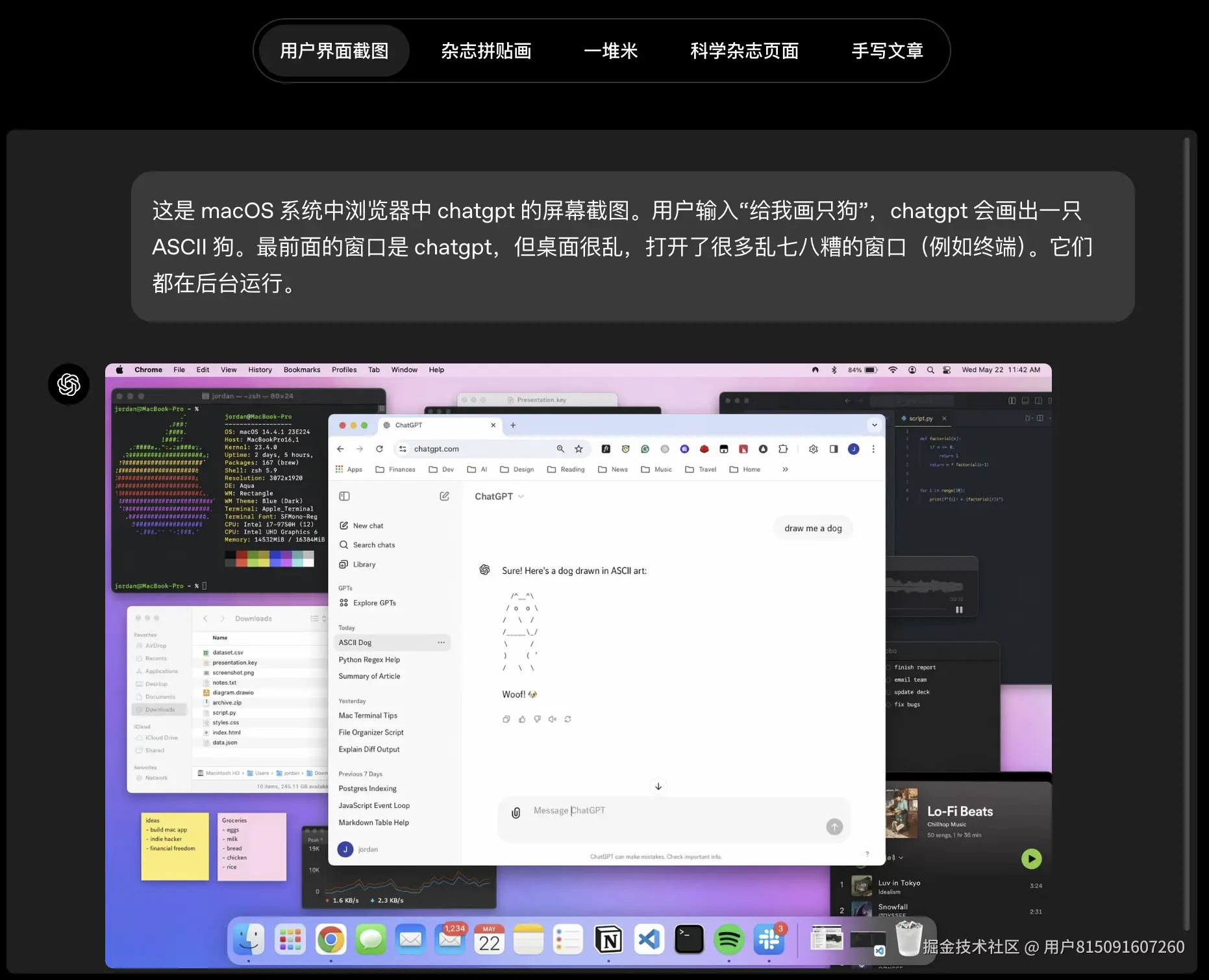Image resolution: width=1209 pixels, height=980 pixels.
Task: Open the Design bookmarks folder
Action: coord(517,469)
